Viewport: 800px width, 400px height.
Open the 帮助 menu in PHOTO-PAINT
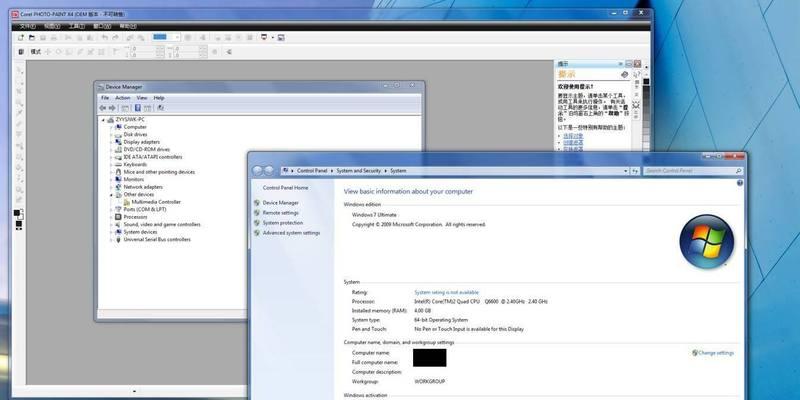128,26
